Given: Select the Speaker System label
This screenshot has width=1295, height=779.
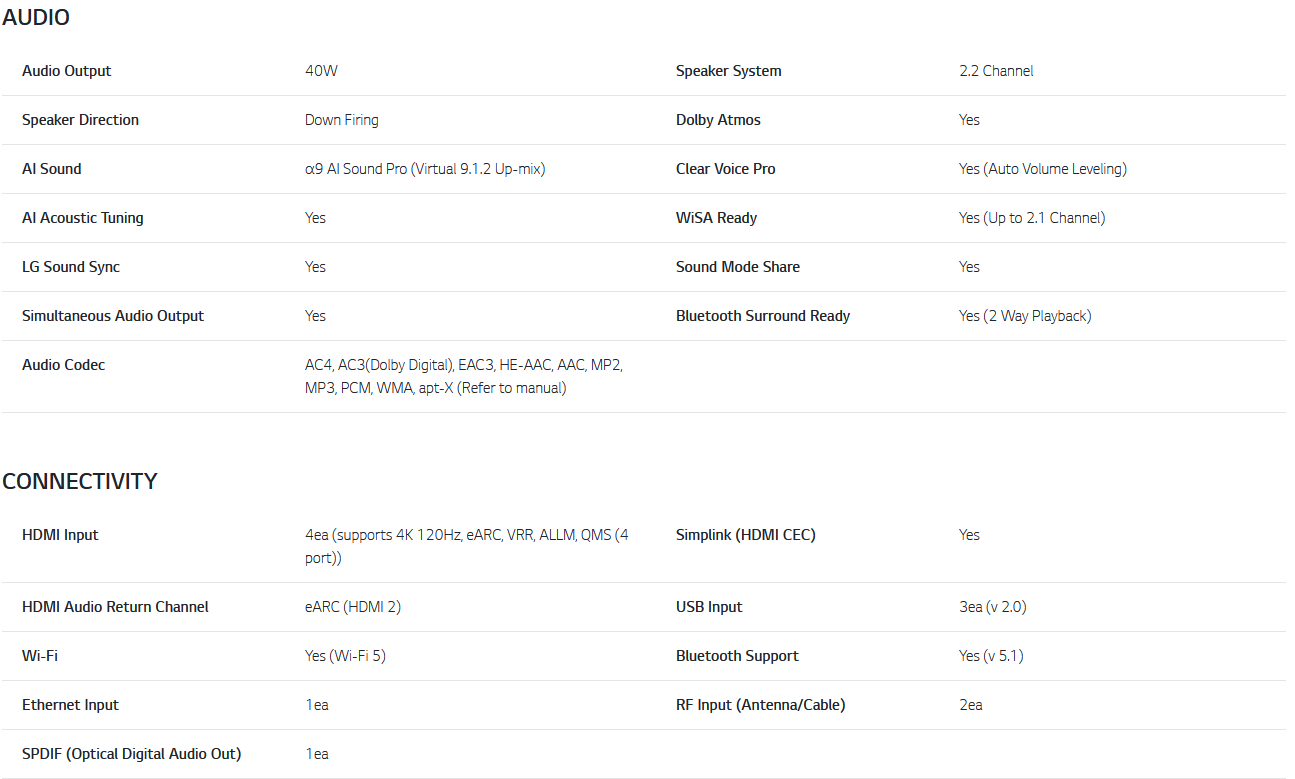Looking at the screenshot, I should click(729, 71).
